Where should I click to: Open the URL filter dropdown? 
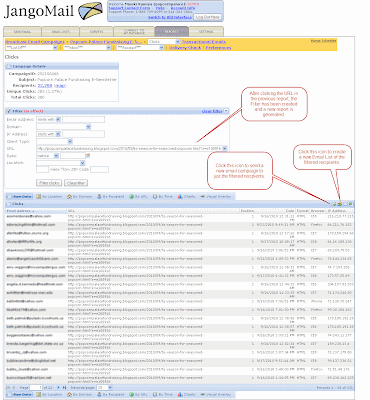coord(225,148)
